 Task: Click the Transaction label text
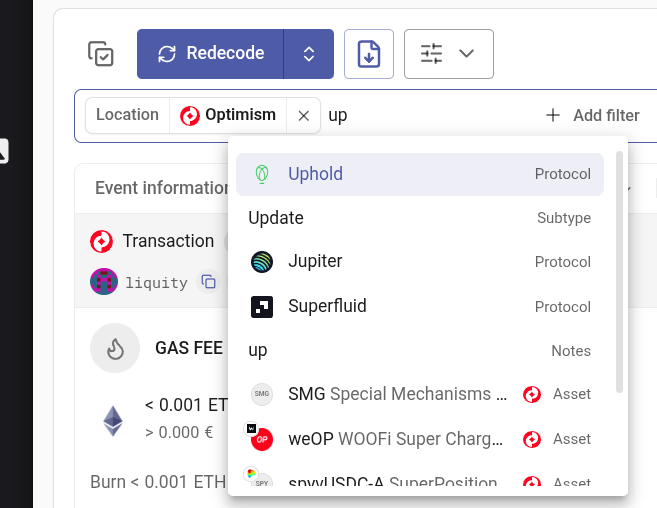pyautogui.click(x=168, y=241)
